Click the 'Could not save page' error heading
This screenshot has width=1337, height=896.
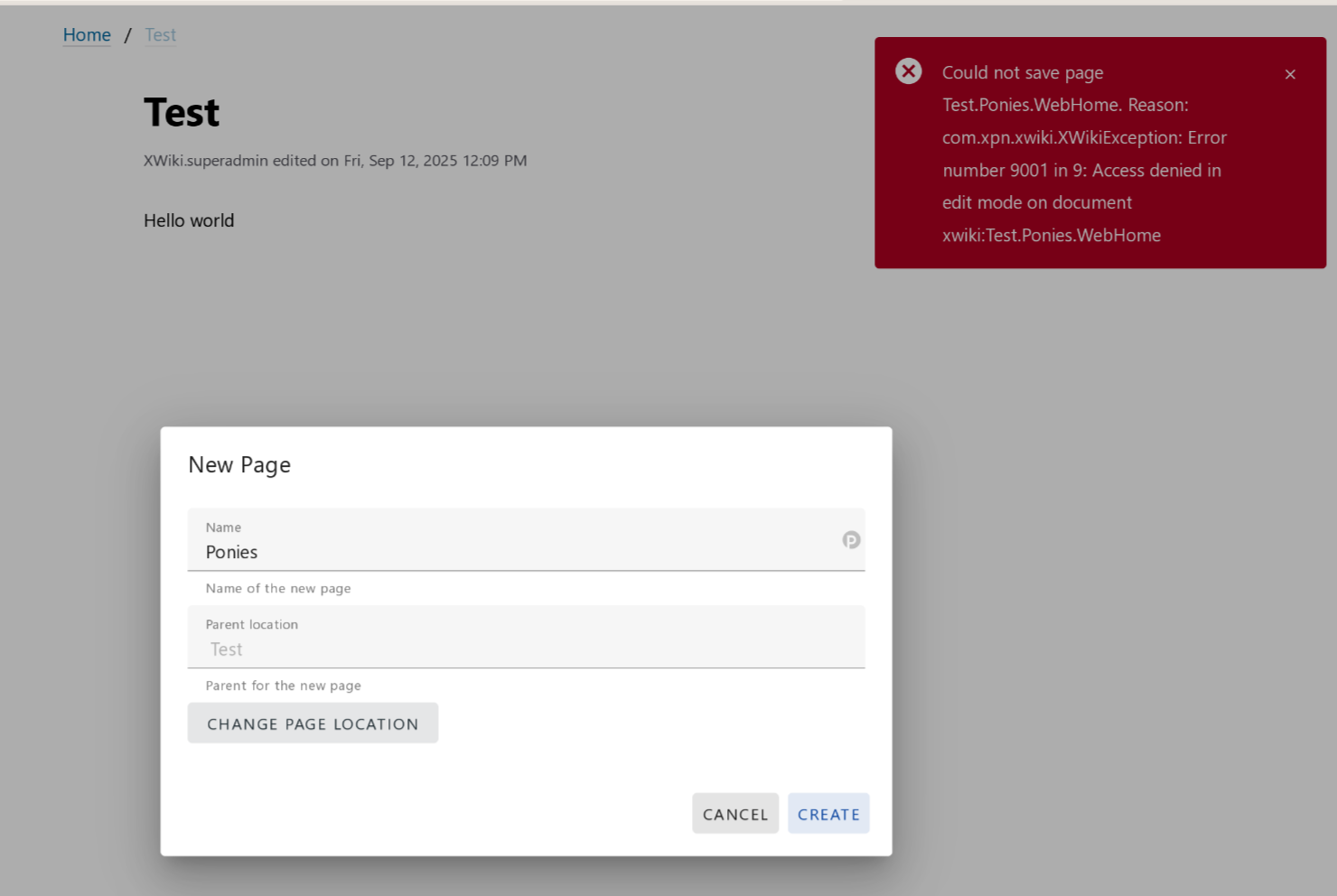1022,73
